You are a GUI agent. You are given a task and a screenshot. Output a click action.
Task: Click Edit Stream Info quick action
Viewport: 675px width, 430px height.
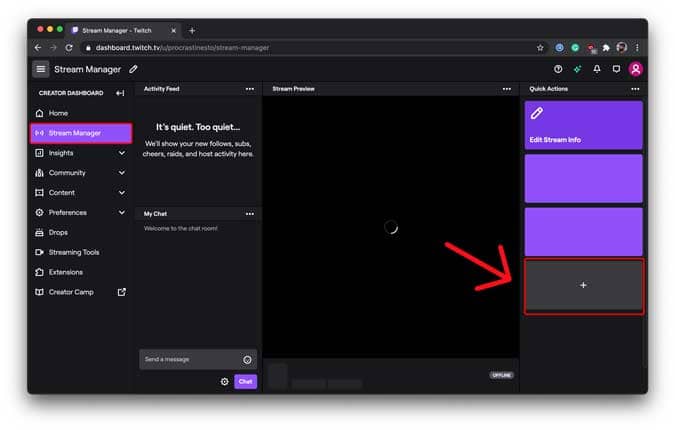pyautogui.click(x=583, y=125)
